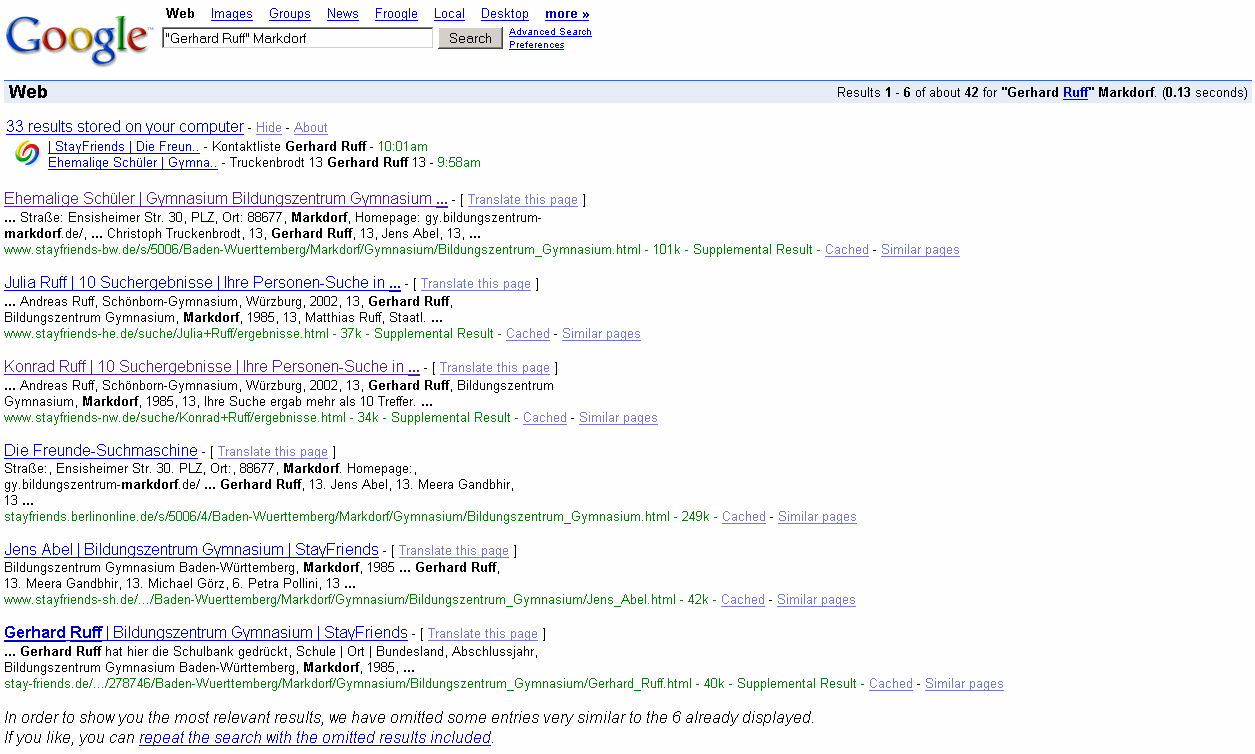
Task: Open Cached copy of stayfriends-nw.de result
Action: point(545,418)
